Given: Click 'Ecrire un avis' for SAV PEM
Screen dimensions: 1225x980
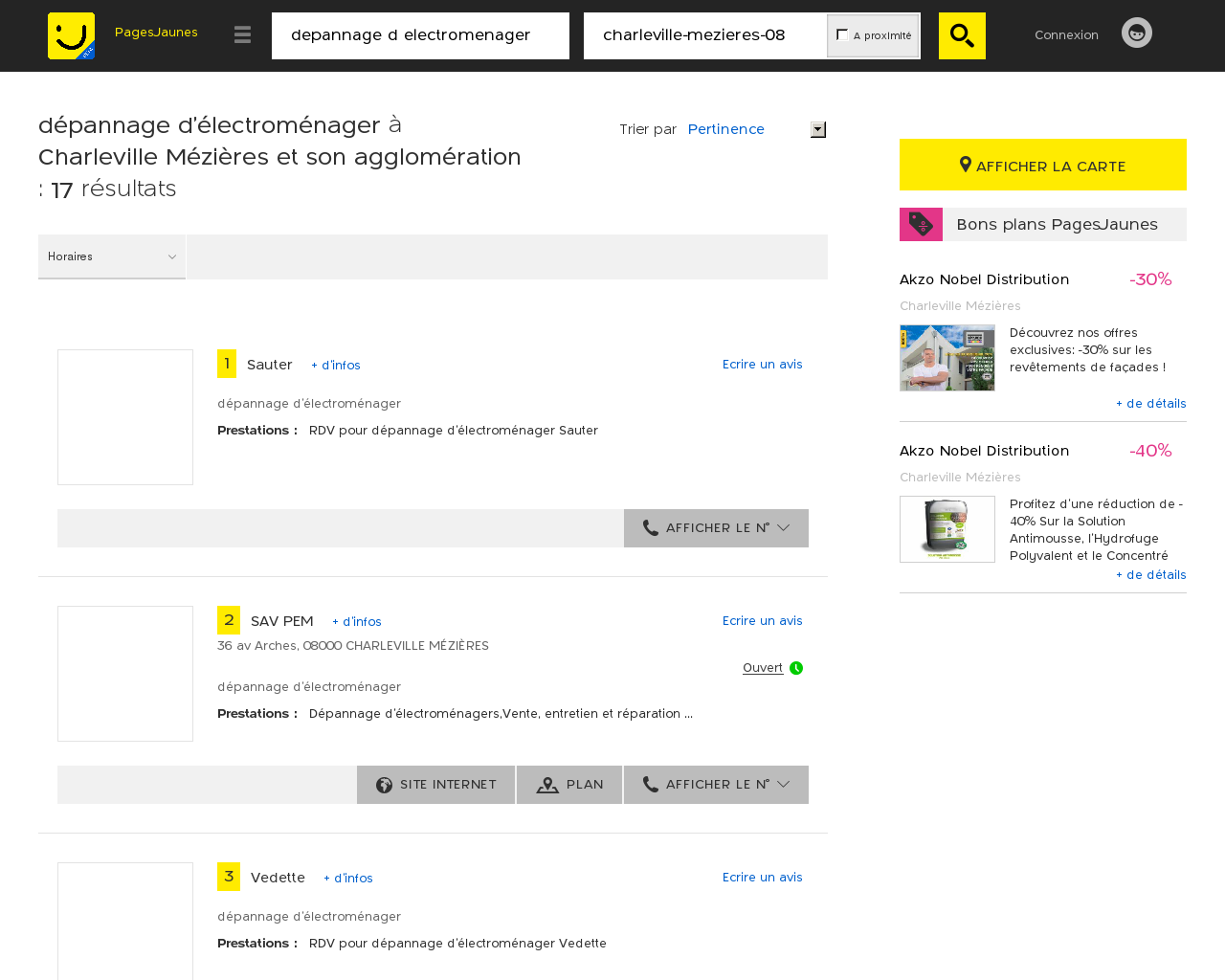Looking at the screenshot, I should pos(763,621).
